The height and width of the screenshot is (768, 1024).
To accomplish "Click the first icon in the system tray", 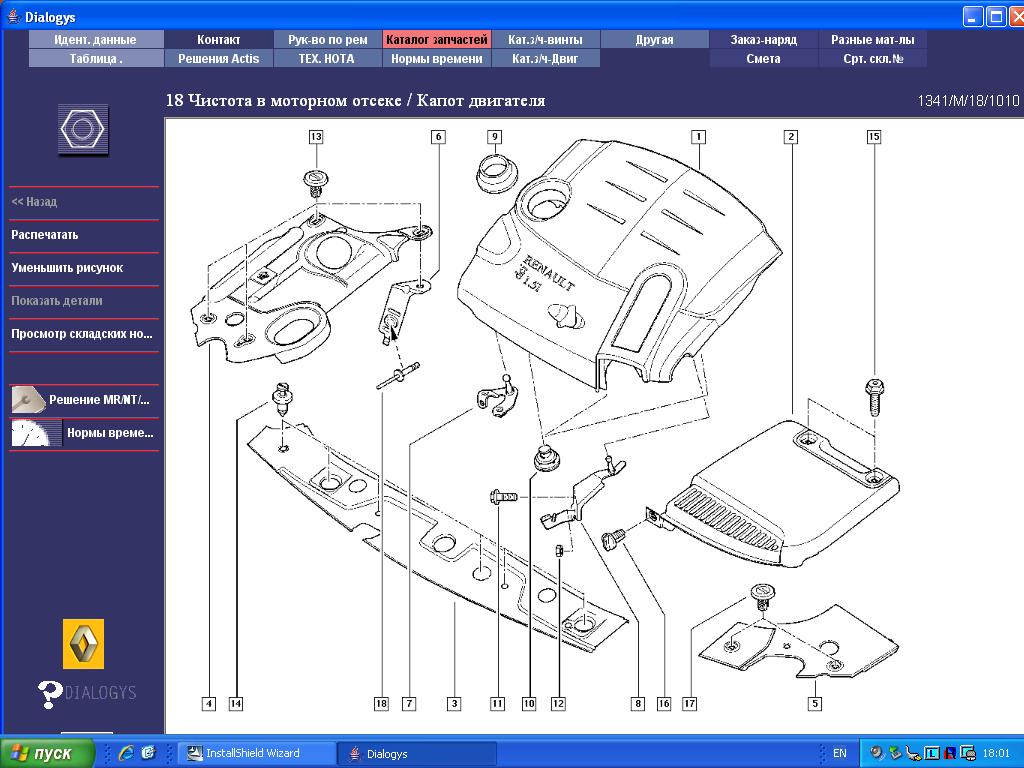I will tap(877, 753).
